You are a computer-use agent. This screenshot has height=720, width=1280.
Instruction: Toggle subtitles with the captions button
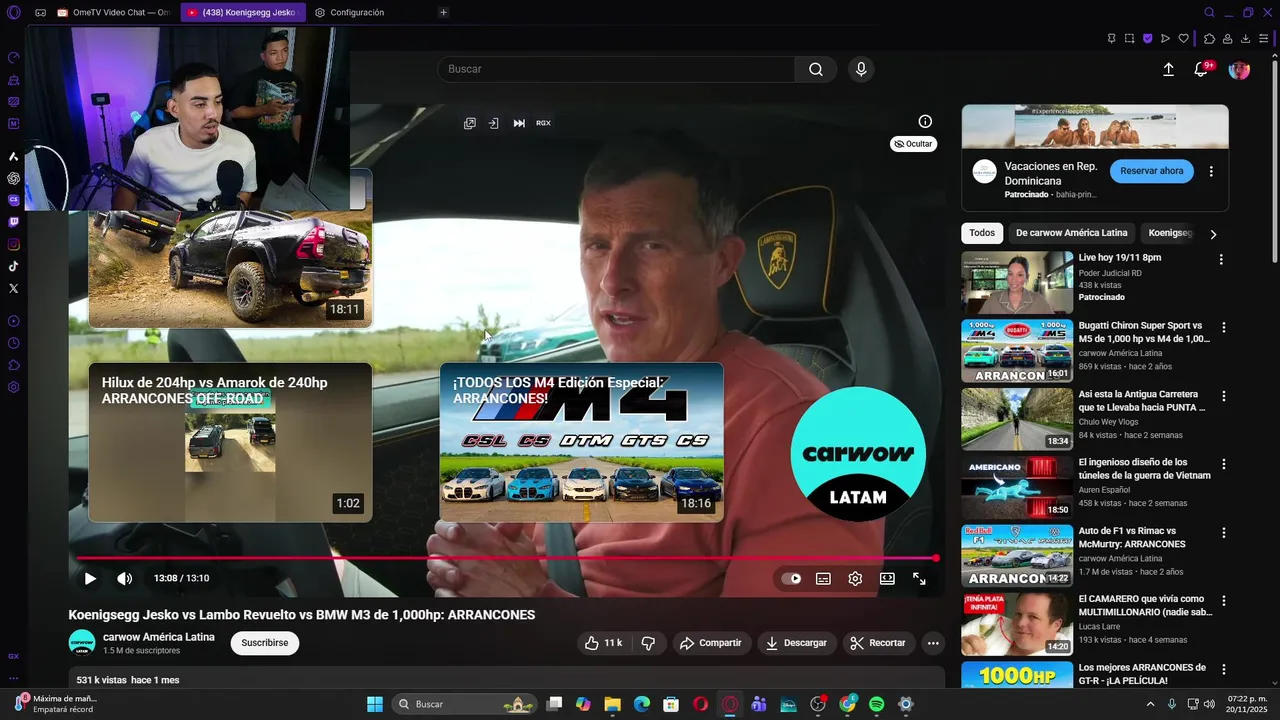tap(823, 578)
